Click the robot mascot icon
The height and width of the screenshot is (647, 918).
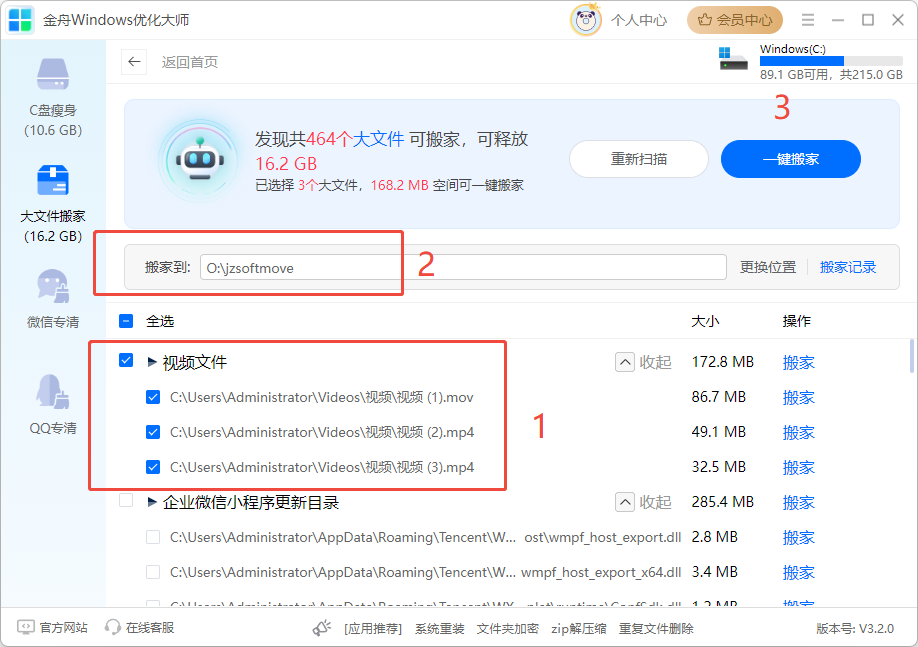[200, 159]
